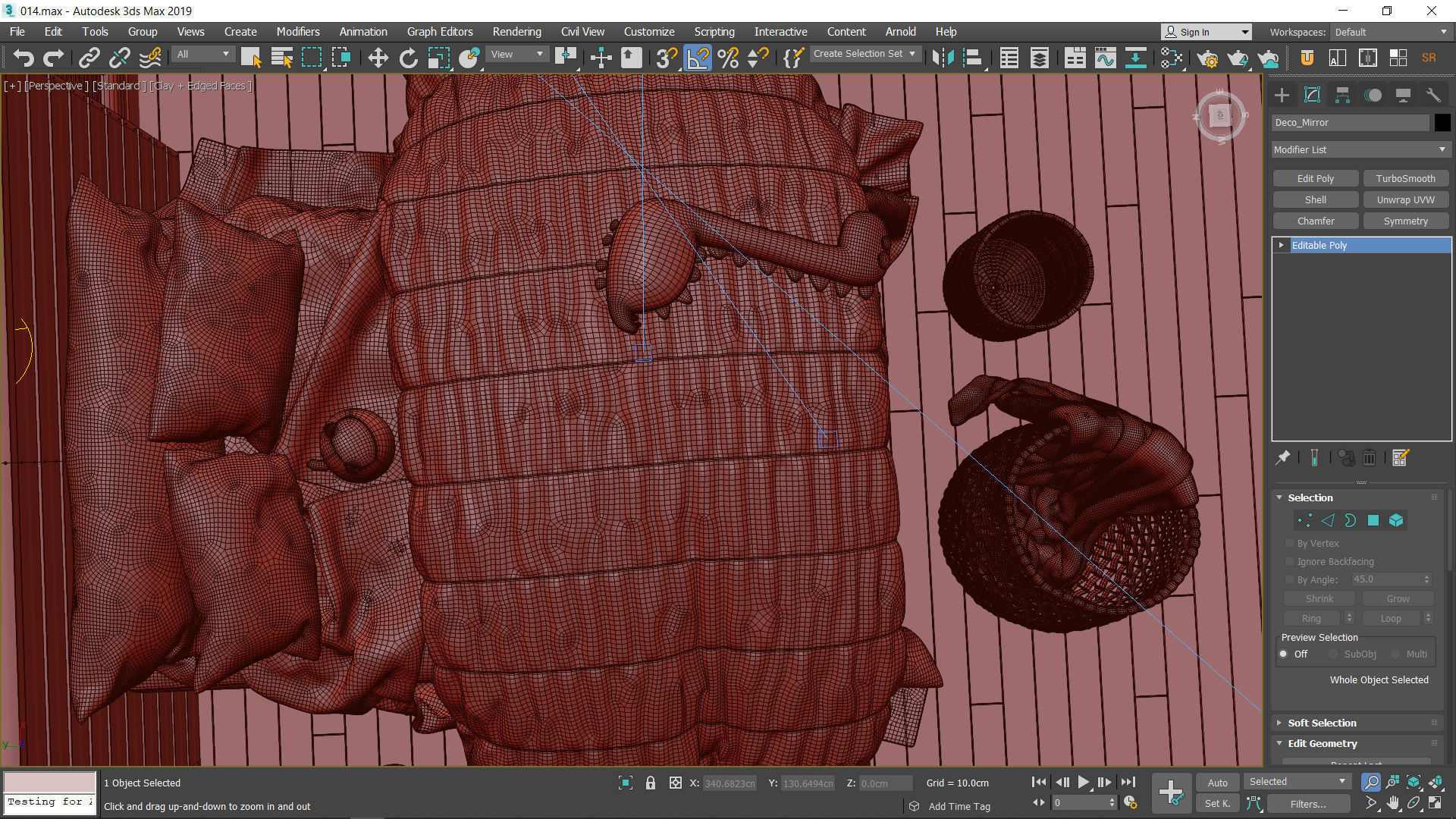Expand the Soft Selection rollout
The height and width of the screenshot is (819, 1456).
[x=1322, y=723]
